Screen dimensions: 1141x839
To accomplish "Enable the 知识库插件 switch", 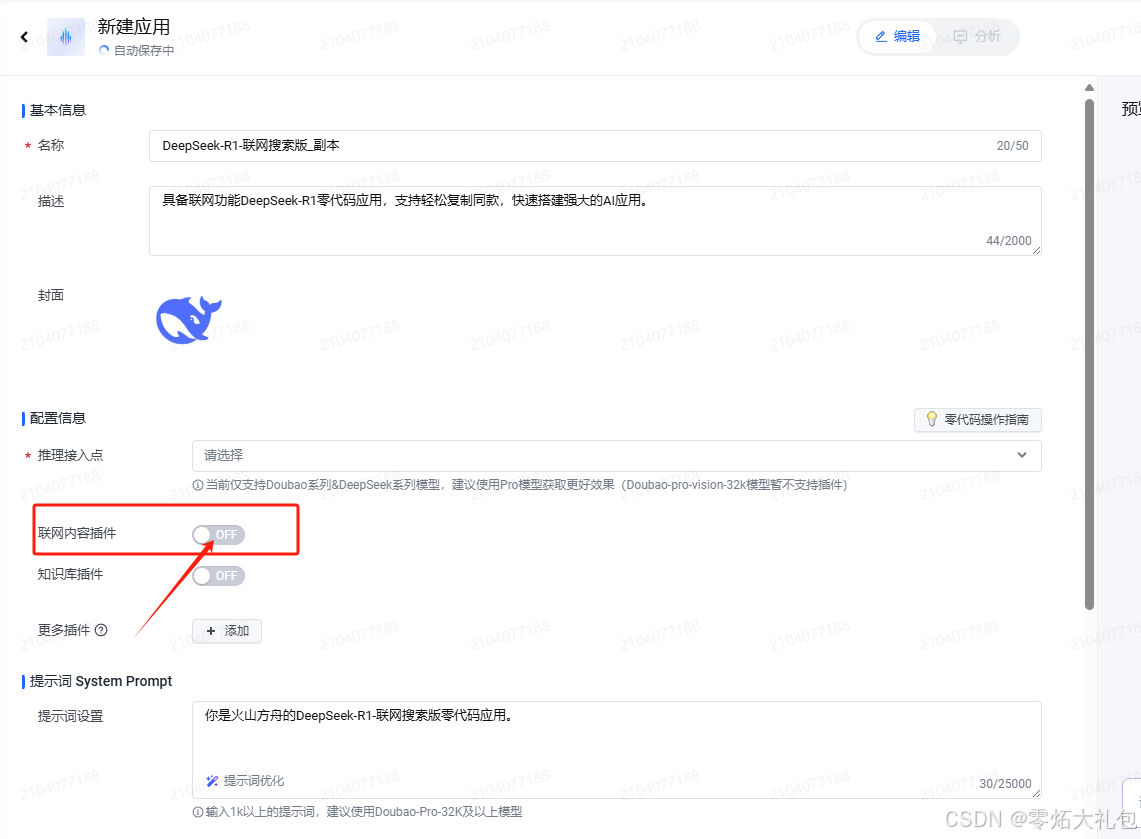I will [x=218, y=576].
